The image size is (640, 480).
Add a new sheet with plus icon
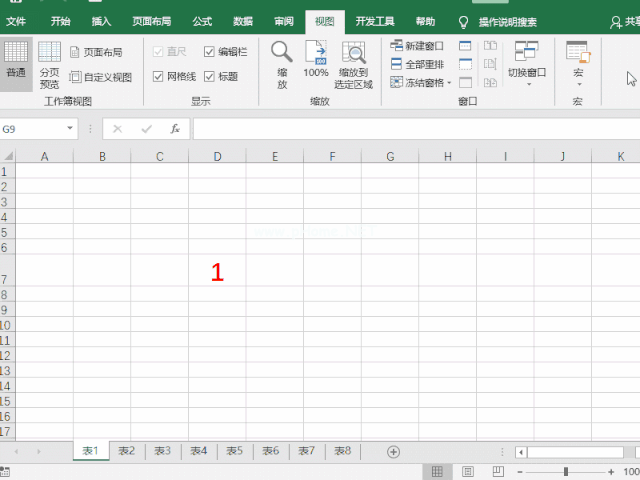pyautogui.click(x=393, y=452)
